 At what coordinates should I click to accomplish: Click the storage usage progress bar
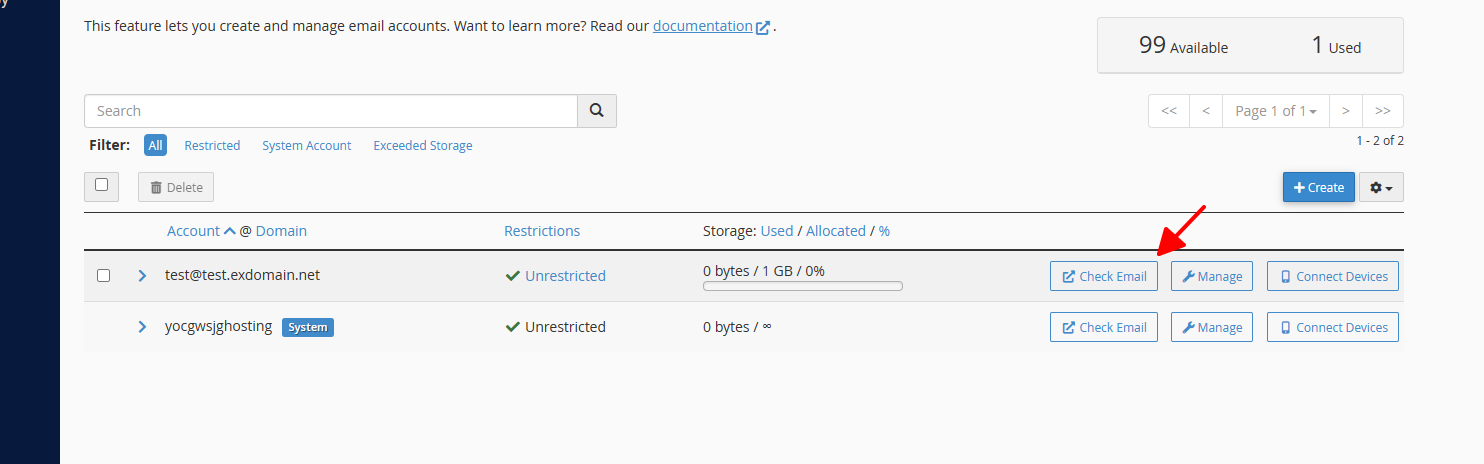(803, 286)
